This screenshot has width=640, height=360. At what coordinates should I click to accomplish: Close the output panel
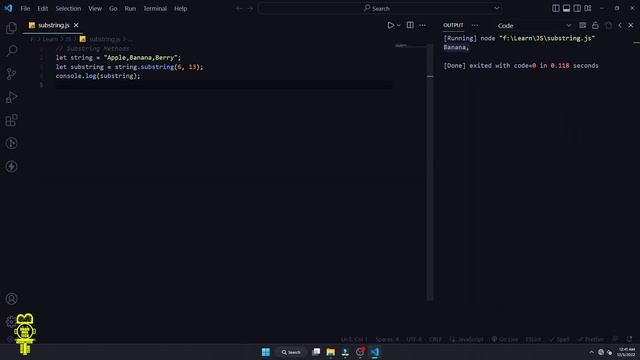[631, 25]
